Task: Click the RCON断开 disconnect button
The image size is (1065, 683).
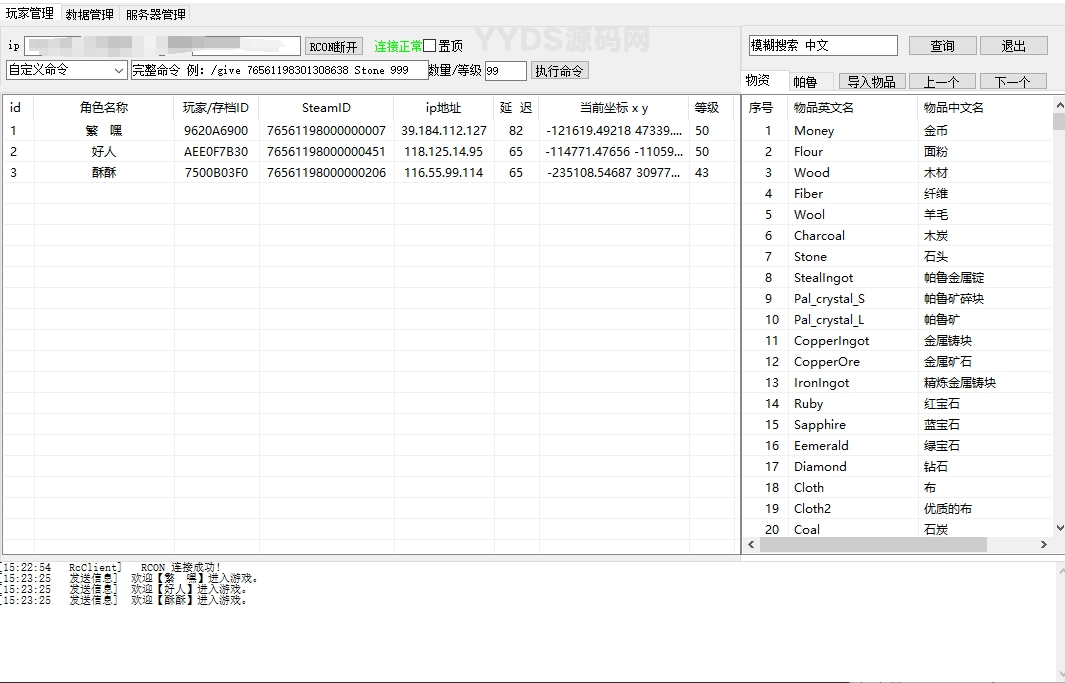Action: click(333, 47)
